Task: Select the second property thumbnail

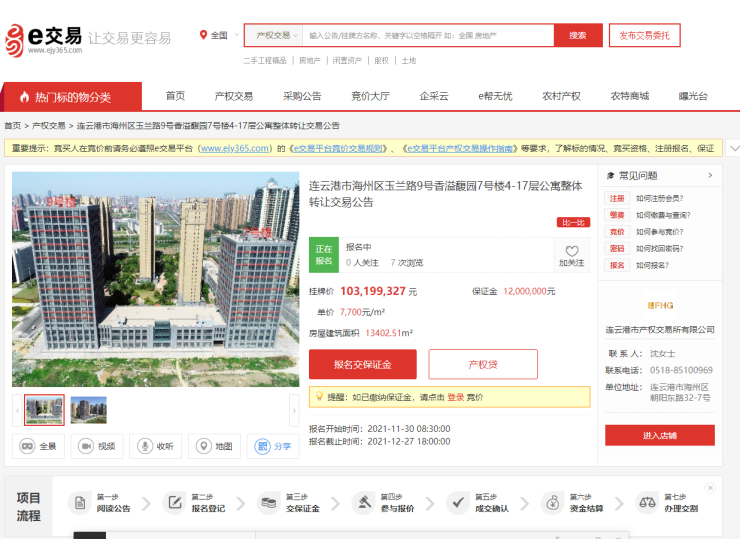Action: (x=88, y=410)
